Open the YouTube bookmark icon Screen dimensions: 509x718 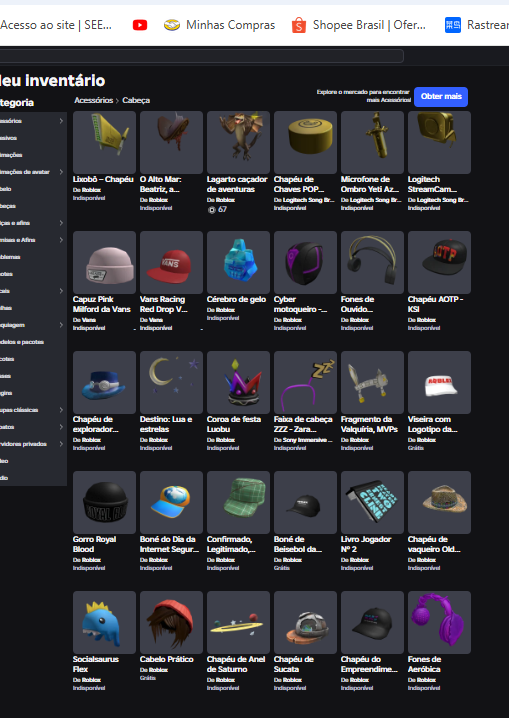coord(140,25)
